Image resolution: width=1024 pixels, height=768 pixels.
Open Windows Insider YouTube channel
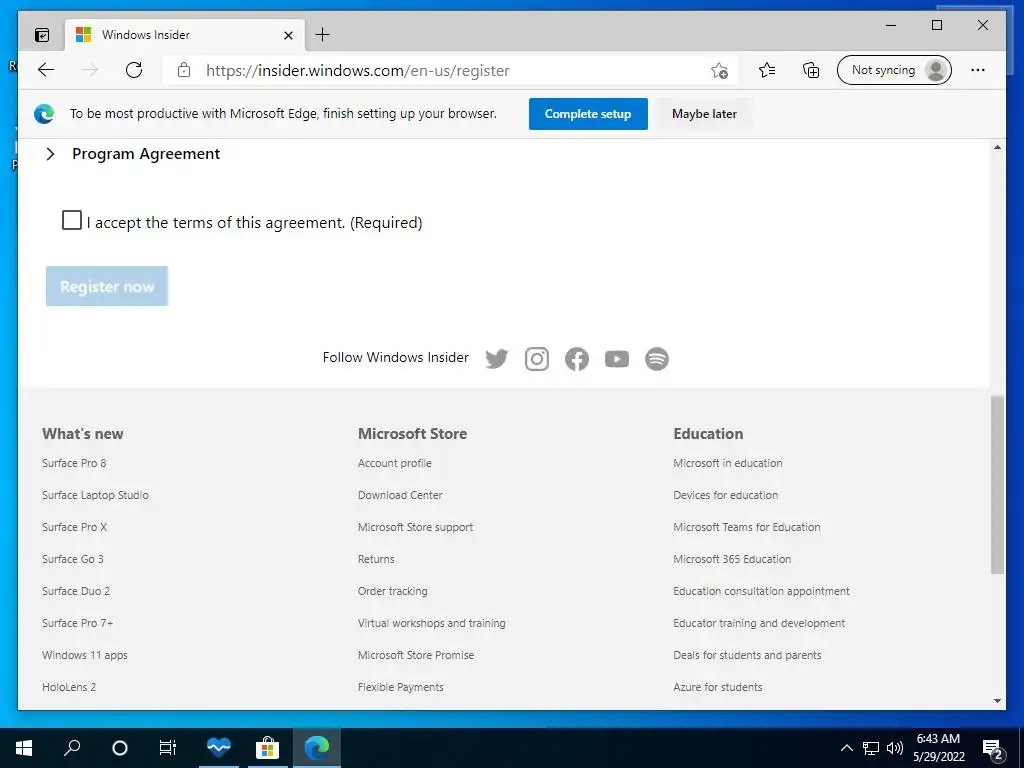click(x=616, y=359)
